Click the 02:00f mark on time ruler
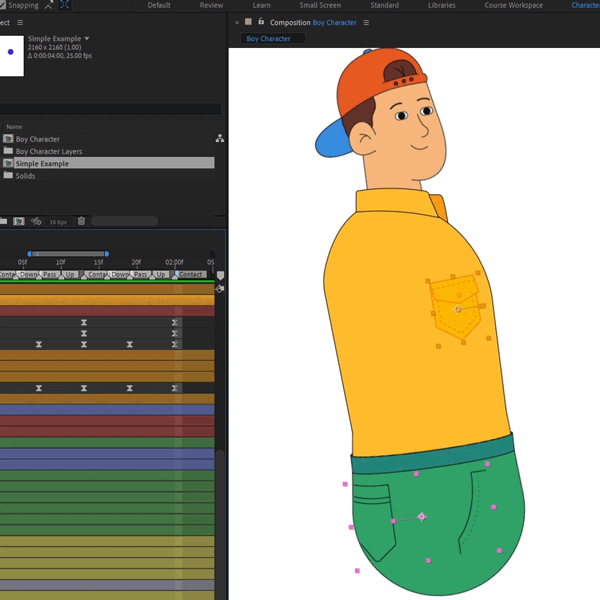 174,262
